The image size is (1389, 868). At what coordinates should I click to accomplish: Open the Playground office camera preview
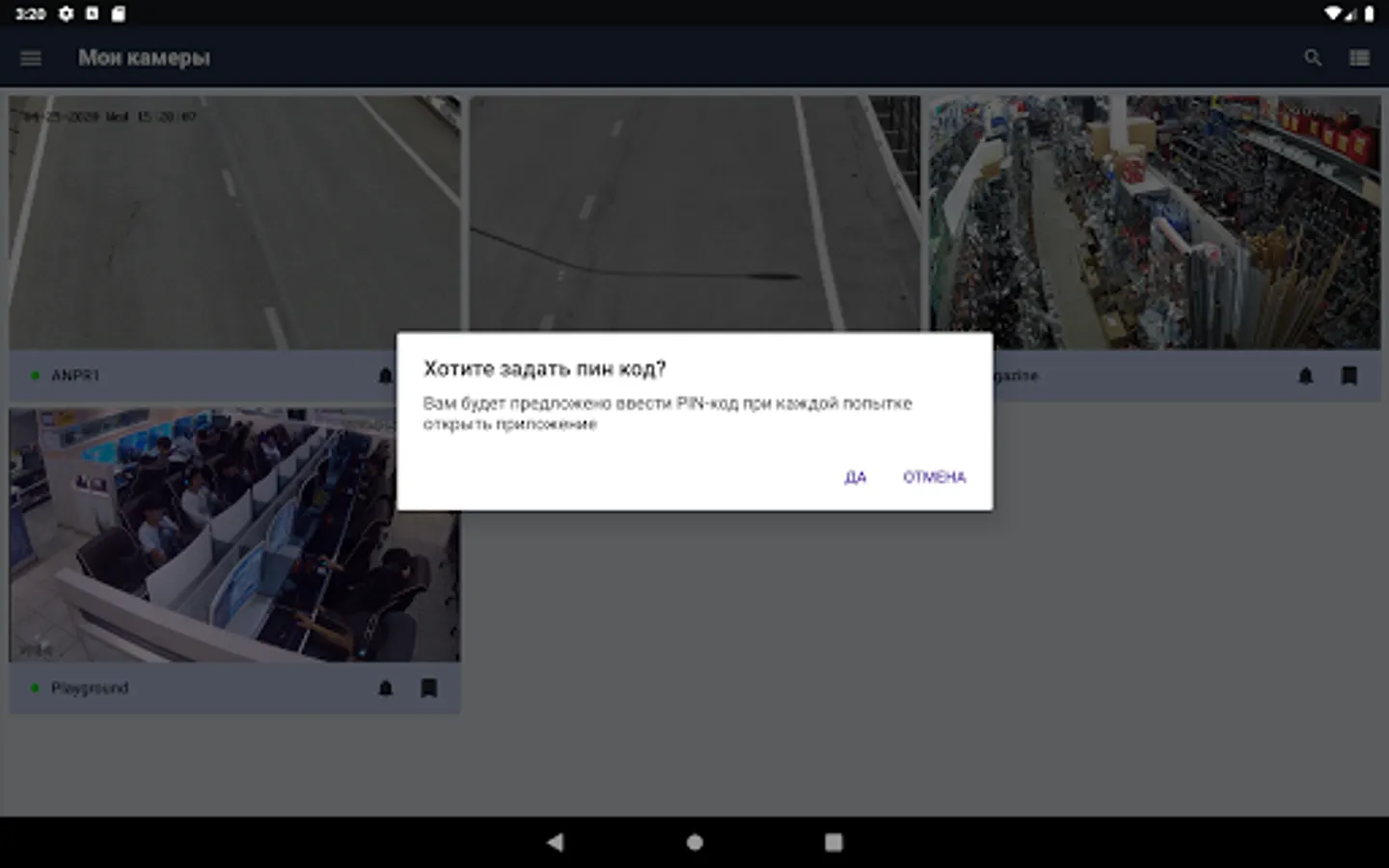pos(234,534)
